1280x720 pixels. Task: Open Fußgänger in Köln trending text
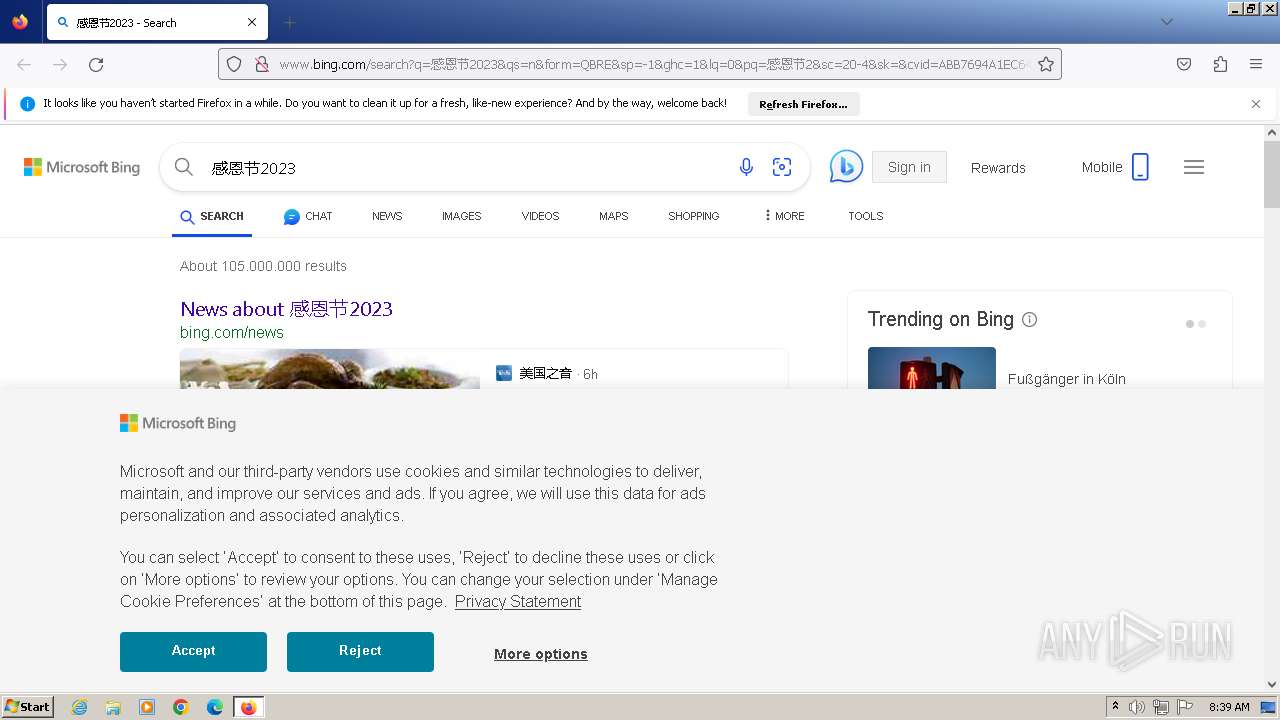[x=1067, y=379]
